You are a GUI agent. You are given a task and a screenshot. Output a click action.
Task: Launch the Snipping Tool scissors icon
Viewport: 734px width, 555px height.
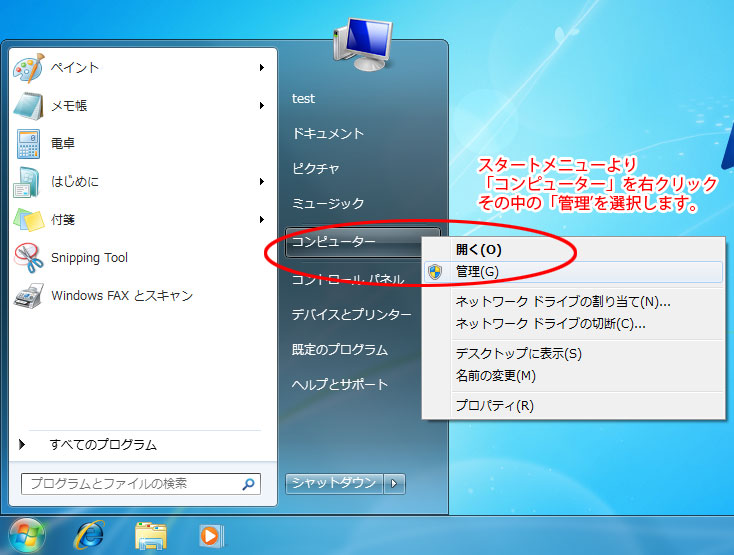coord(29,258)
